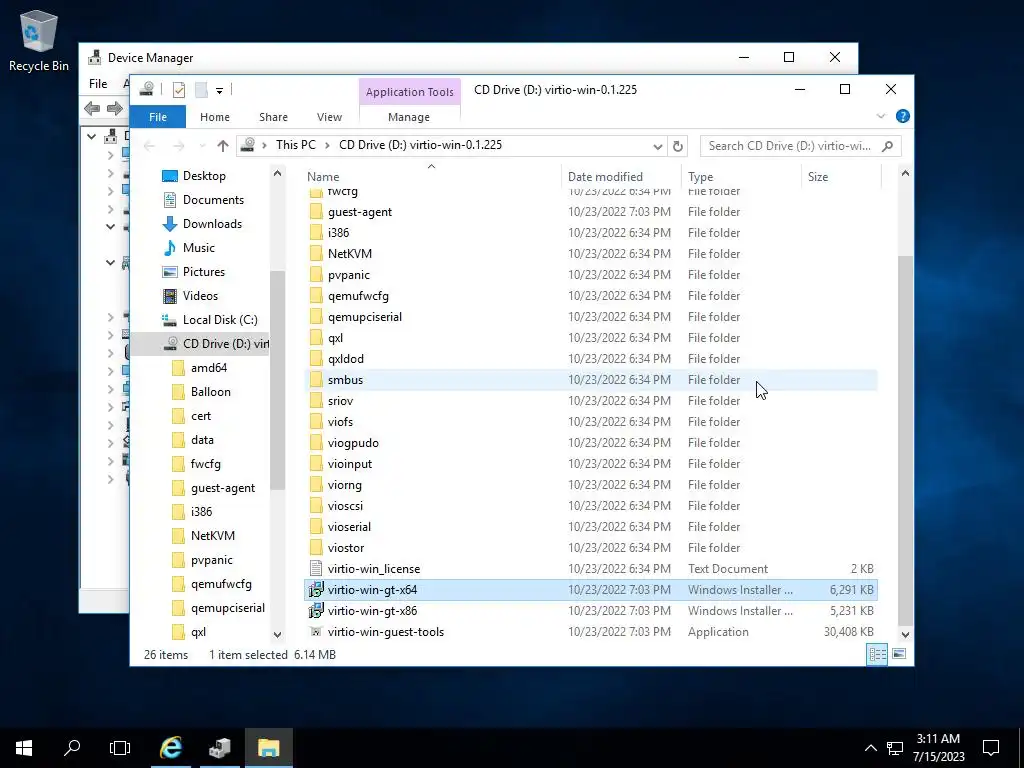Expand the address bar history dropdown
The image size is (1024, 768).
point(658,146)
